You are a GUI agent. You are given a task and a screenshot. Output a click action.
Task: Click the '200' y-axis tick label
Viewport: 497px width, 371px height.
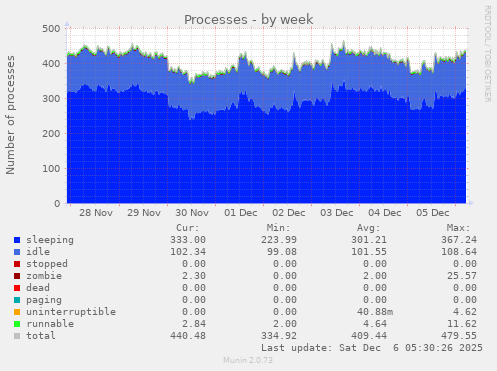coord(51,134)
